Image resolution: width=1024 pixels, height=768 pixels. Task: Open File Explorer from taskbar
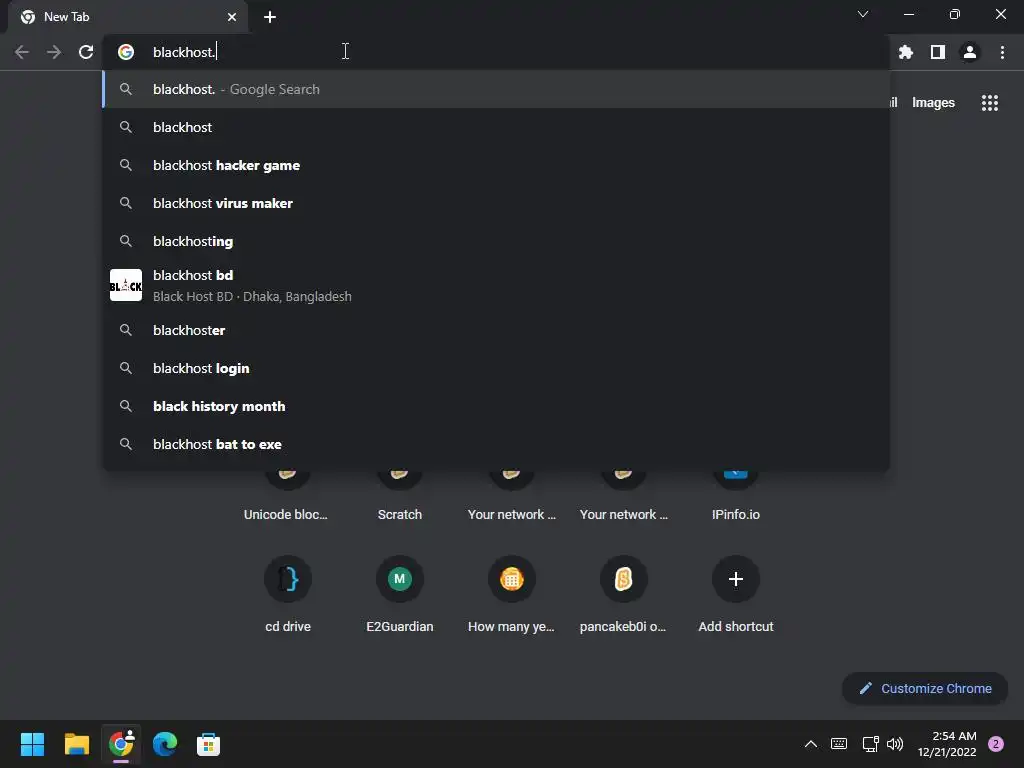tap(76, 744)
